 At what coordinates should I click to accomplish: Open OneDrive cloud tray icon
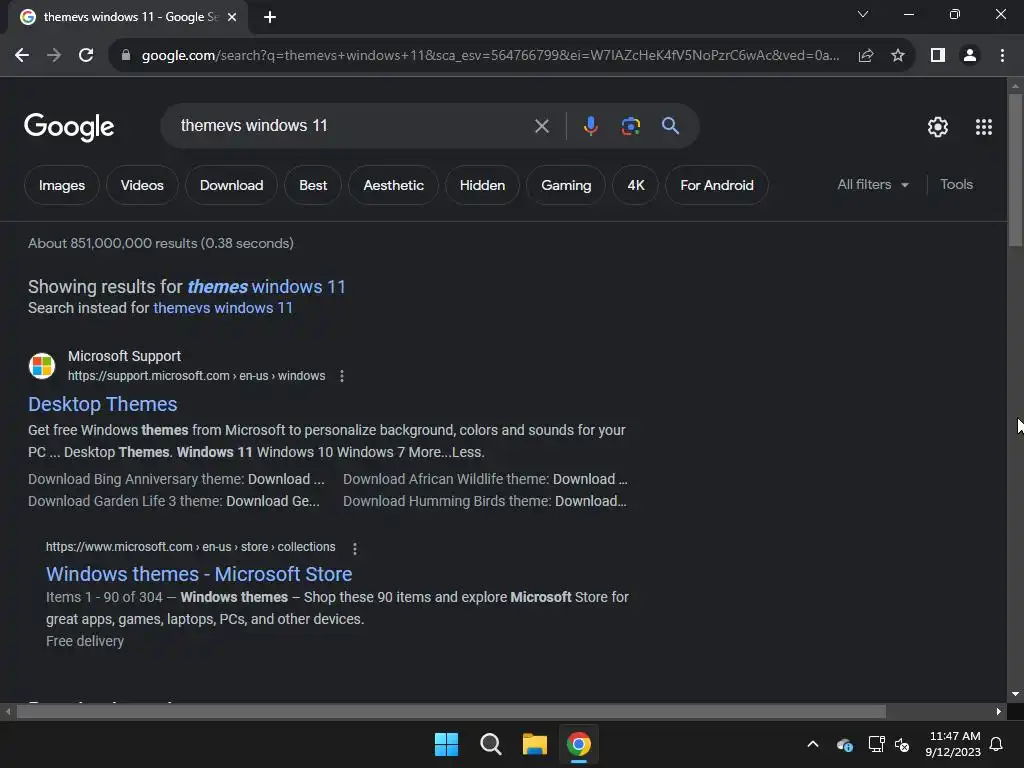pos(844,744)
